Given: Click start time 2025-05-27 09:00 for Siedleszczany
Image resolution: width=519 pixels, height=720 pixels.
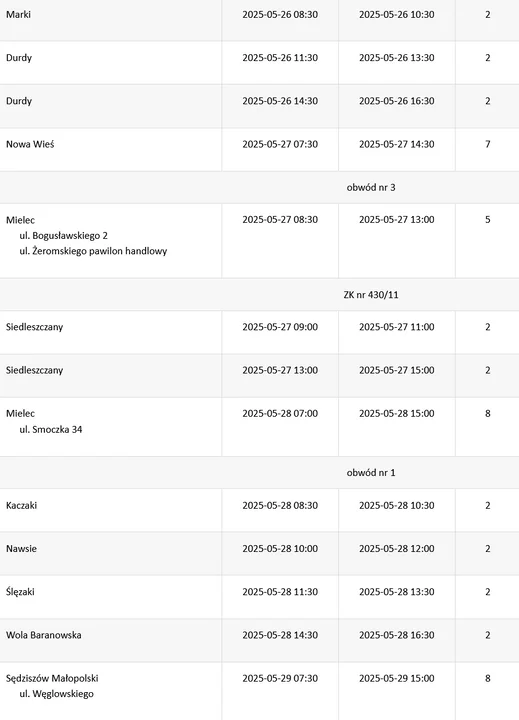Looking at the screenshot, I should coord(280,327).
